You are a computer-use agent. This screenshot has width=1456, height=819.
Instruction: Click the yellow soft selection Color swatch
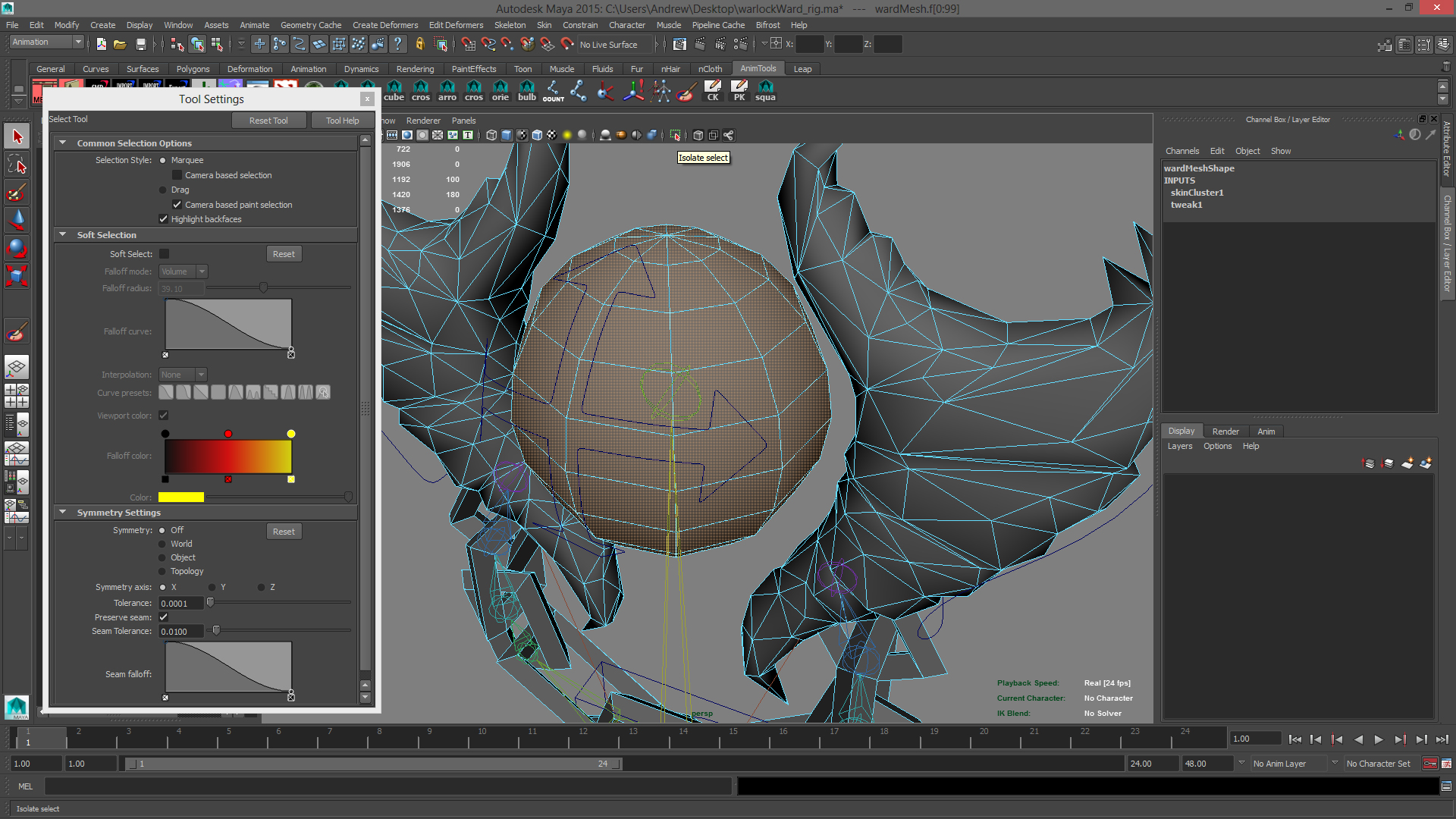point(180,497)
